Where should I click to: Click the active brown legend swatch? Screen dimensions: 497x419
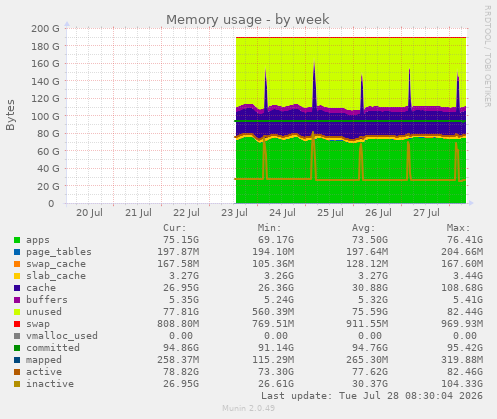coord(17,372)
